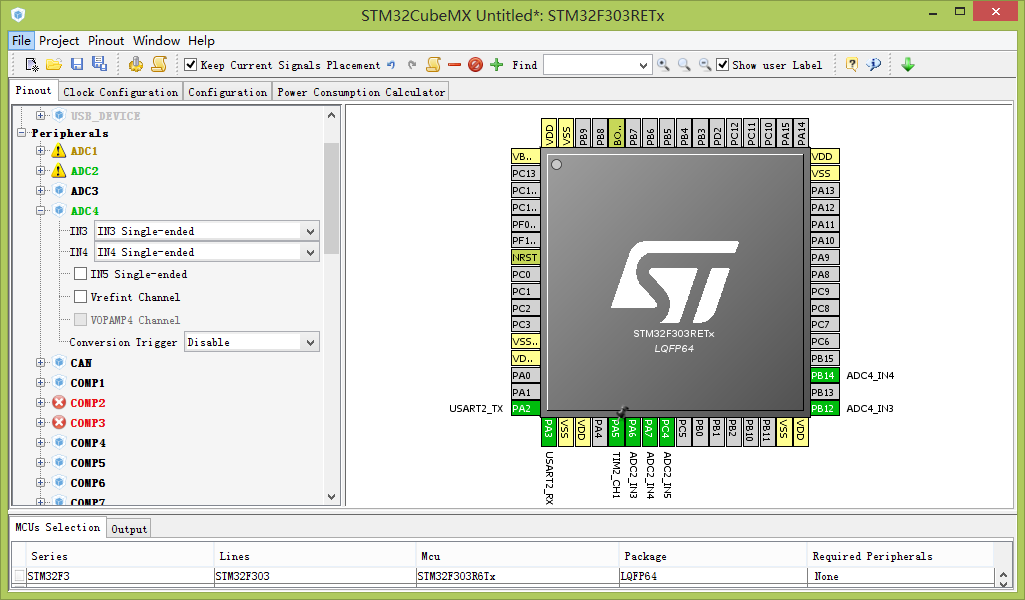The width and height of the screenshot is (1025, 600).
Task: Click the ADC2 yellow warning icon
Action: click(x=59, y=171)
